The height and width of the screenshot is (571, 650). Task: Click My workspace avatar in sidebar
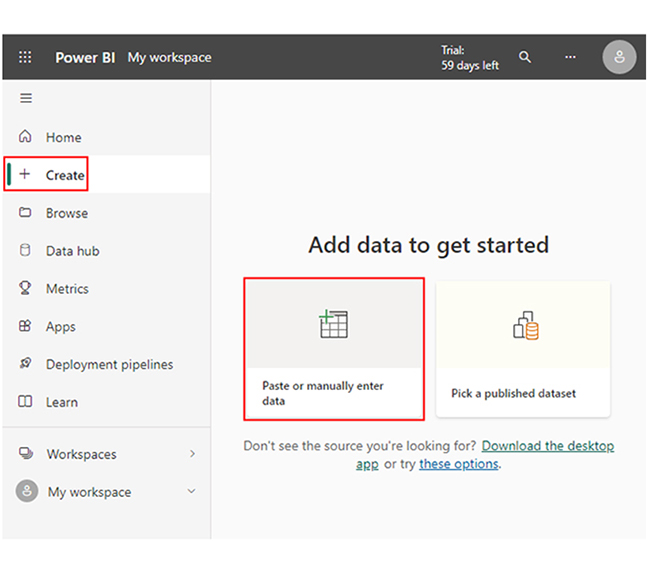pos(27,491)
